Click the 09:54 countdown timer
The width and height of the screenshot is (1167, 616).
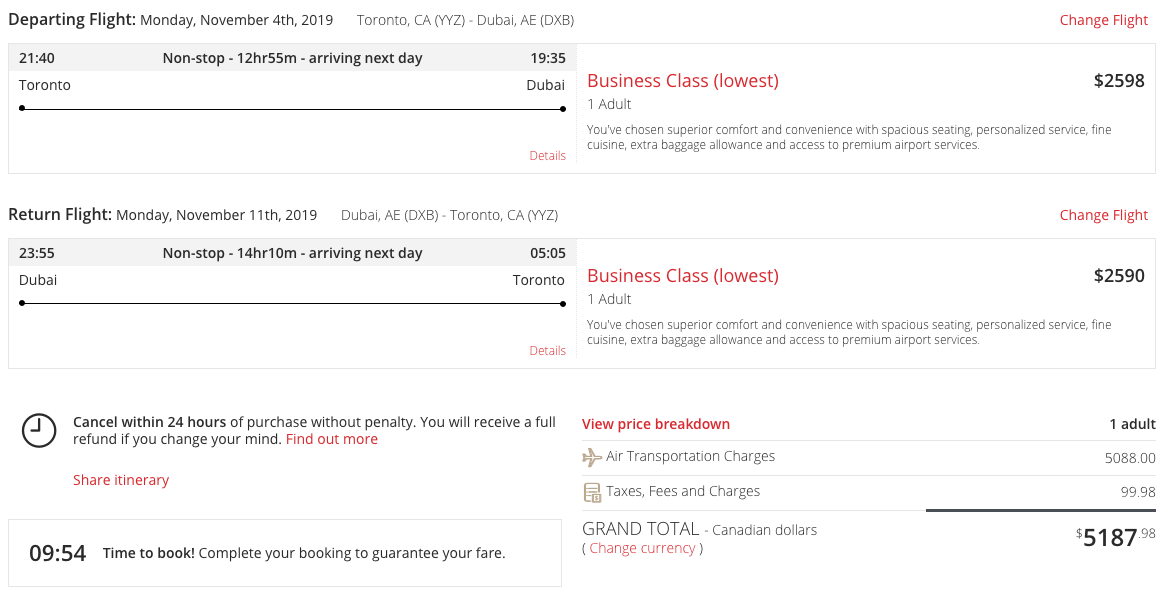pyautogui.click(x=57, y=553)
